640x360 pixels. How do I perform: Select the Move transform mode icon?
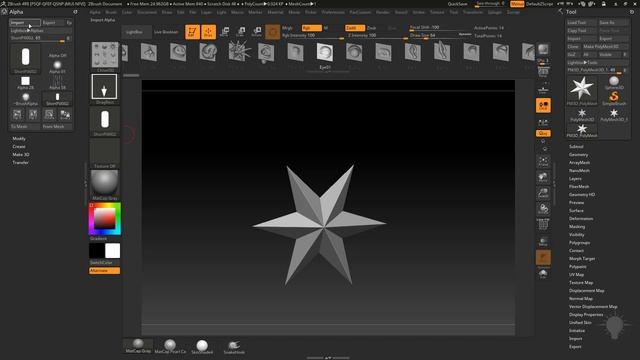click(x=224, y=31)
